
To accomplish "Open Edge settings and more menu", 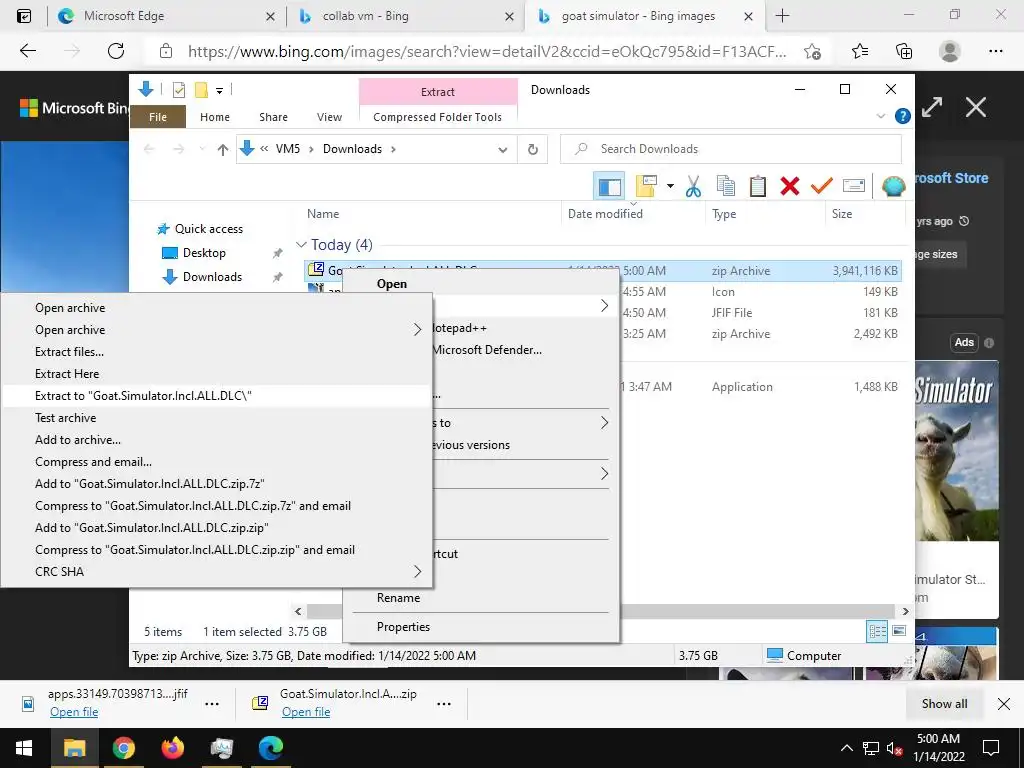I will coord(995,51).
